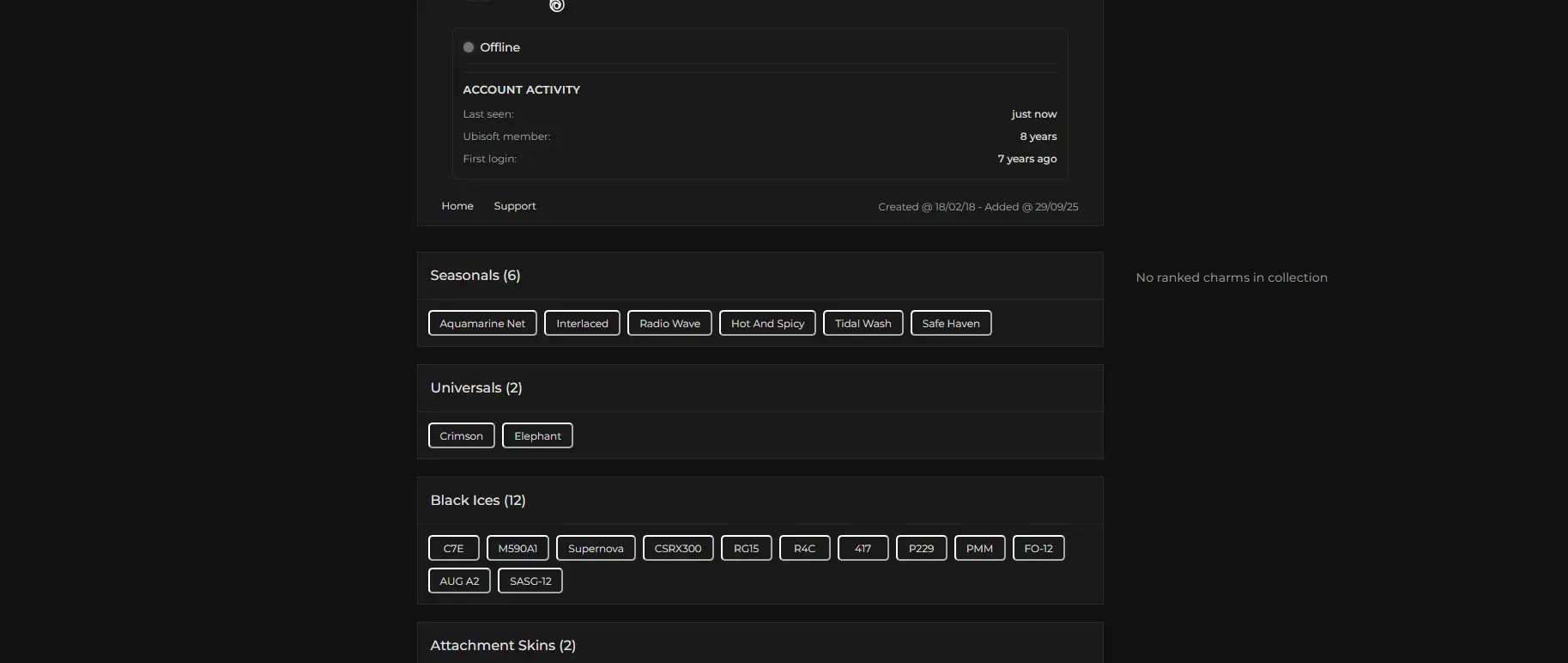Click the Offline status indicator dot
Image resolution: width=1568 pixels, height=663 pixels.
(469, 47)
